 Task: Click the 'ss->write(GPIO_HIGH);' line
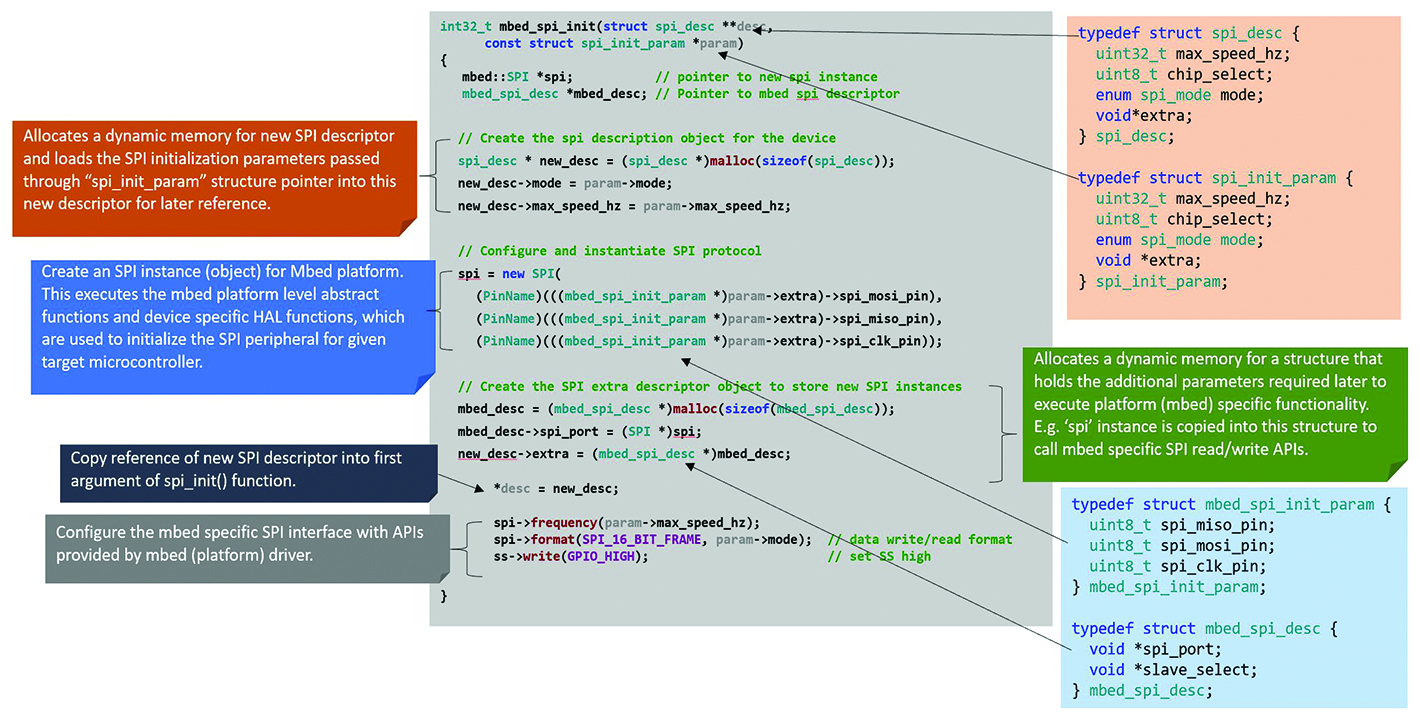(x=571, y=557)
